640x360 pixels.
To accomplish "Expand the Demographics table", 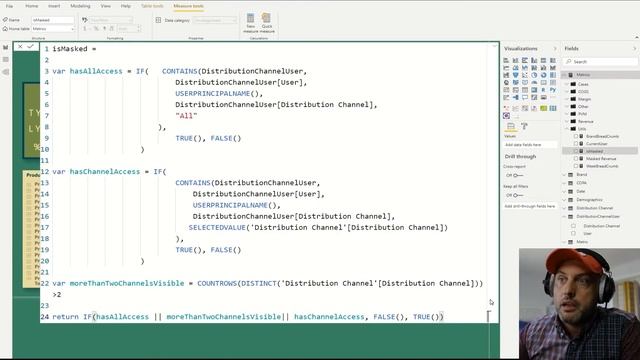I will coord(564,200).
